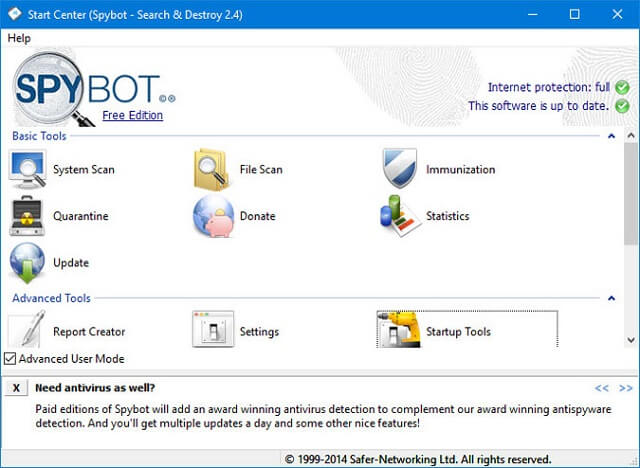640x468 pixels.
Task: Maximize the Start Center window
Action: point(574,14)
